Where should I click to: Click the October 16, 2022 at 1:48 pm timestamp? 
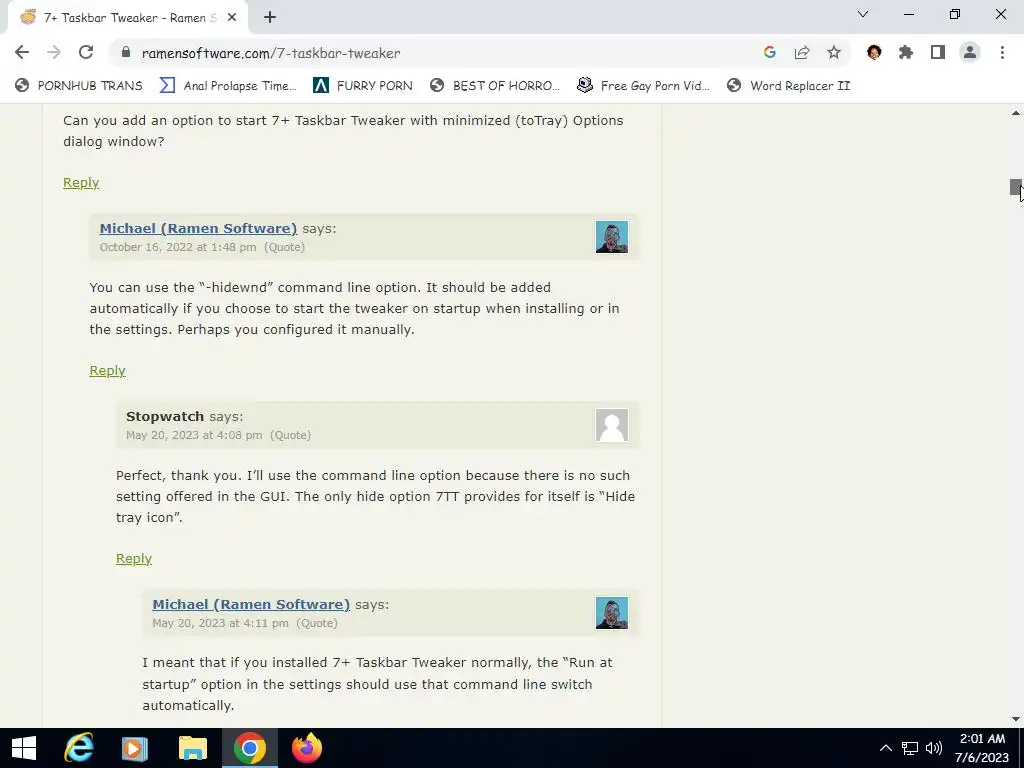click(178, 247)
